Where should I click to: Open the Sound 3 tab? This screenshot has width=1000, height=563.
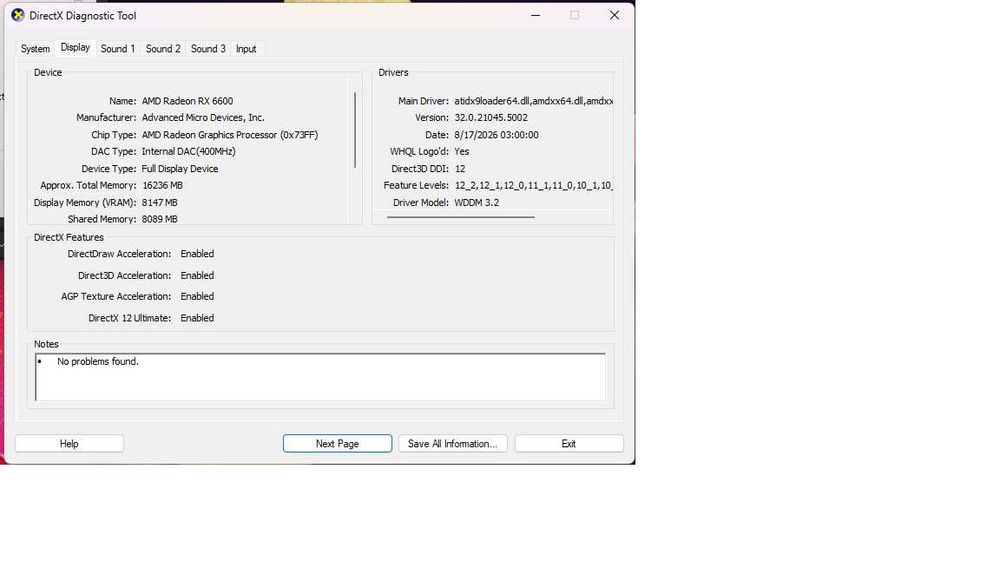(x=209, y=49)
